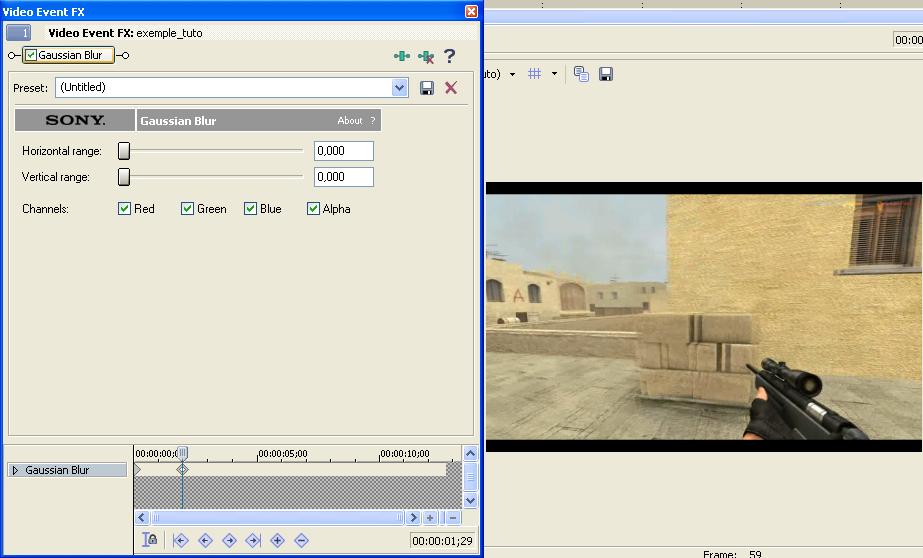Save the preset with floppy disk icon
Image resolution: width=923 pixels, height=558 pixels.
[x=427, y=88]
